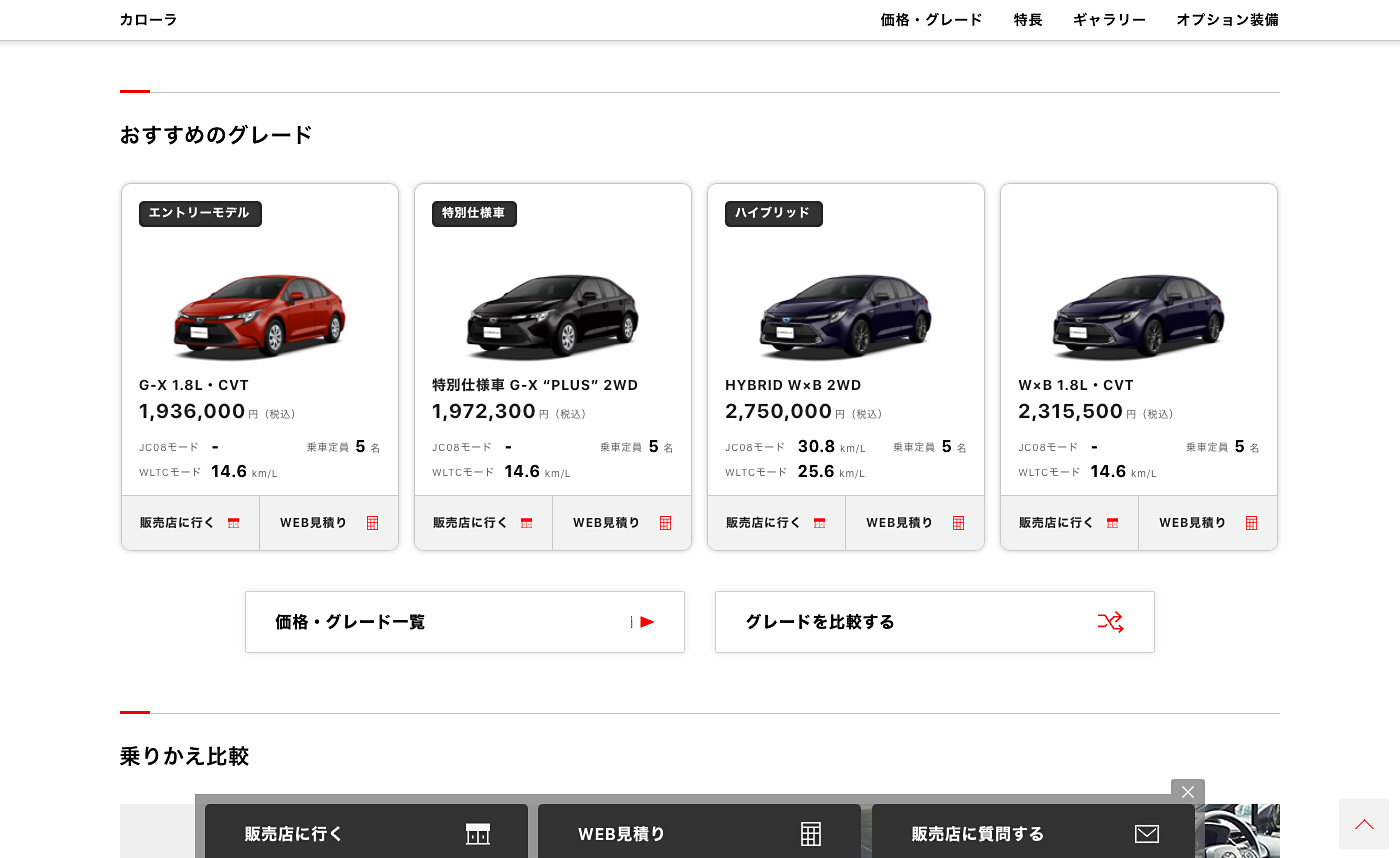This screenshot has height=858, width=1400.
Task: Click WEB見積り on W×B 1.8L card
Action: pyautogui.click(x=1208, y=523)
